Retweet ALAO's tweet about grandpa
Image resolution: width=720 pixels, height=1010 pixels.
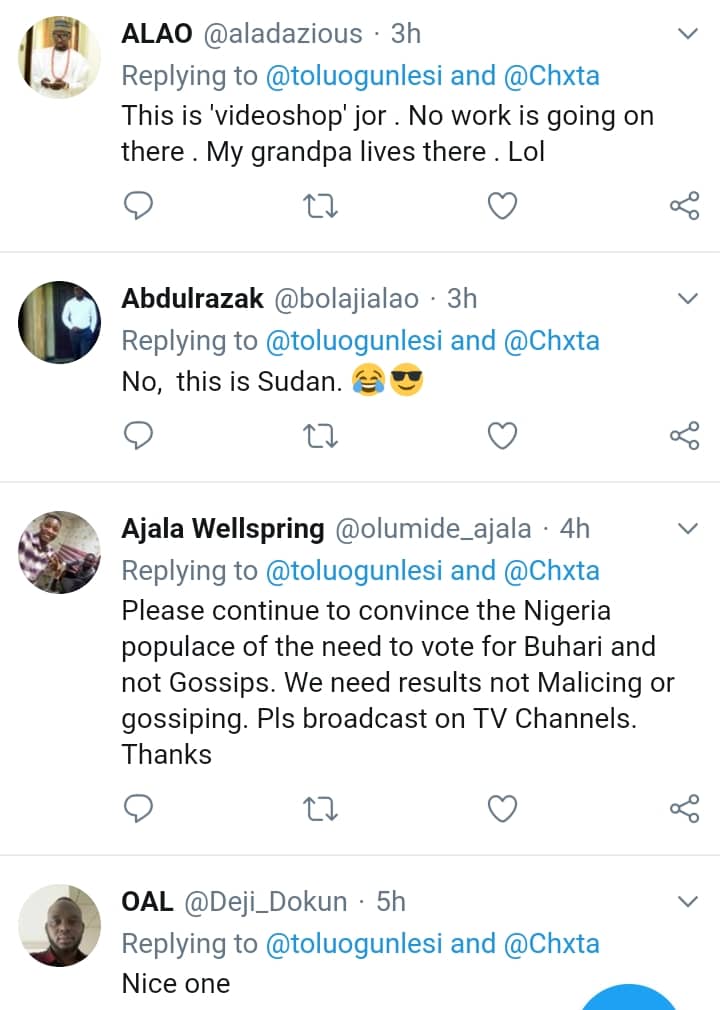(320, 206)
